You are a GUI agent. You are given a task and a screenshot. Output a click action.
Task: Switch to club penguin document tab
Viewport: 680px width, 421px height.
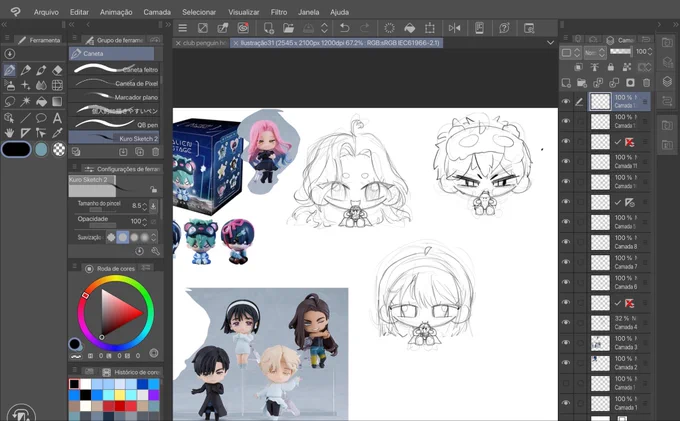coord(201,43)
